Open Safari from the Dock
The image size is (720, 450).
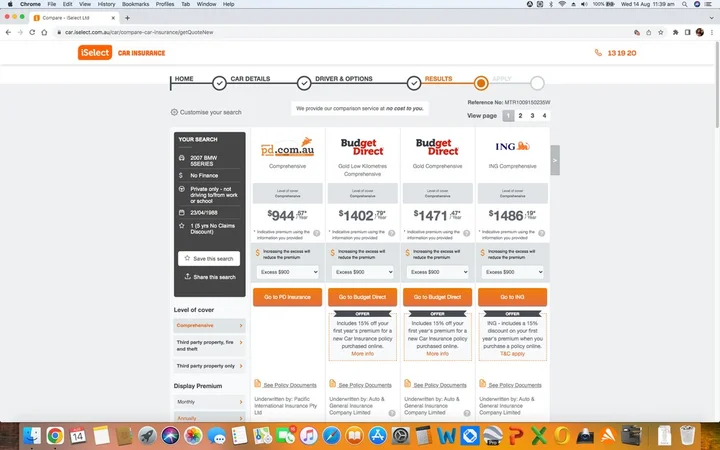[332, 435]
